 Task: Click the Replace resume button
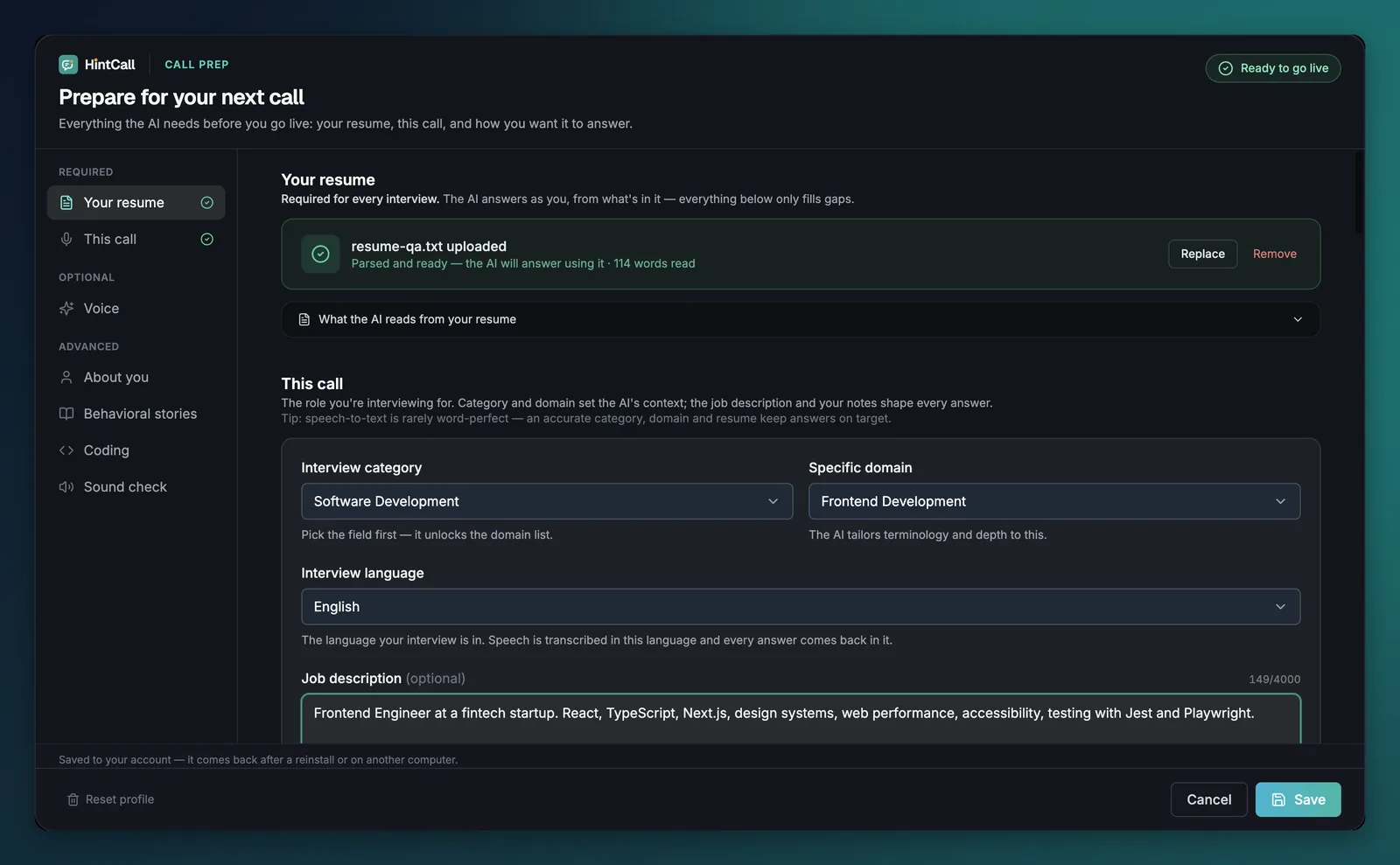point(1202,255)
